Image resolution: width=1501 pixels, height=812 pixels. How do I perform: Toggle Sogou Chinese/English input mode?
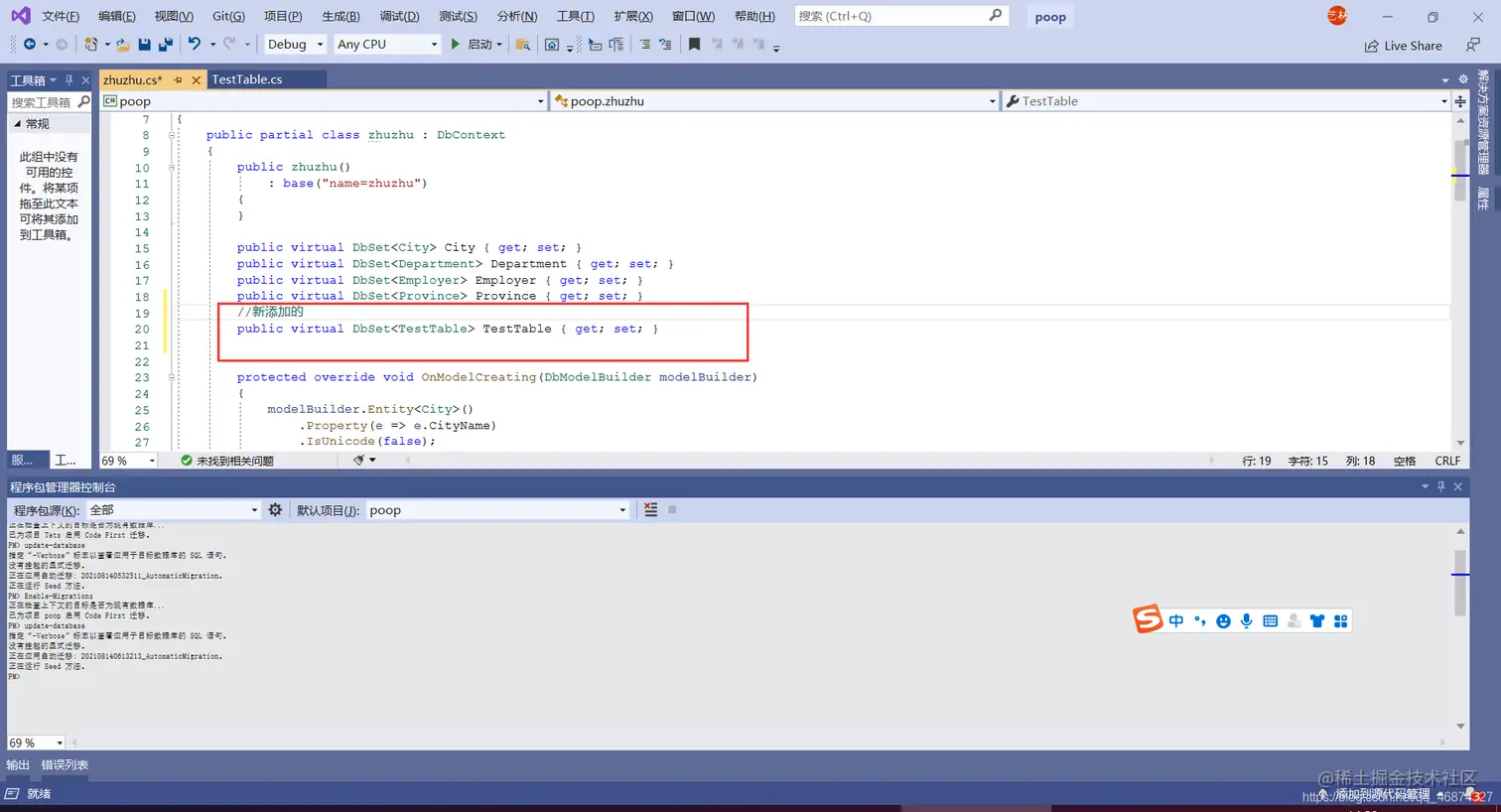tap(1176, 620)
